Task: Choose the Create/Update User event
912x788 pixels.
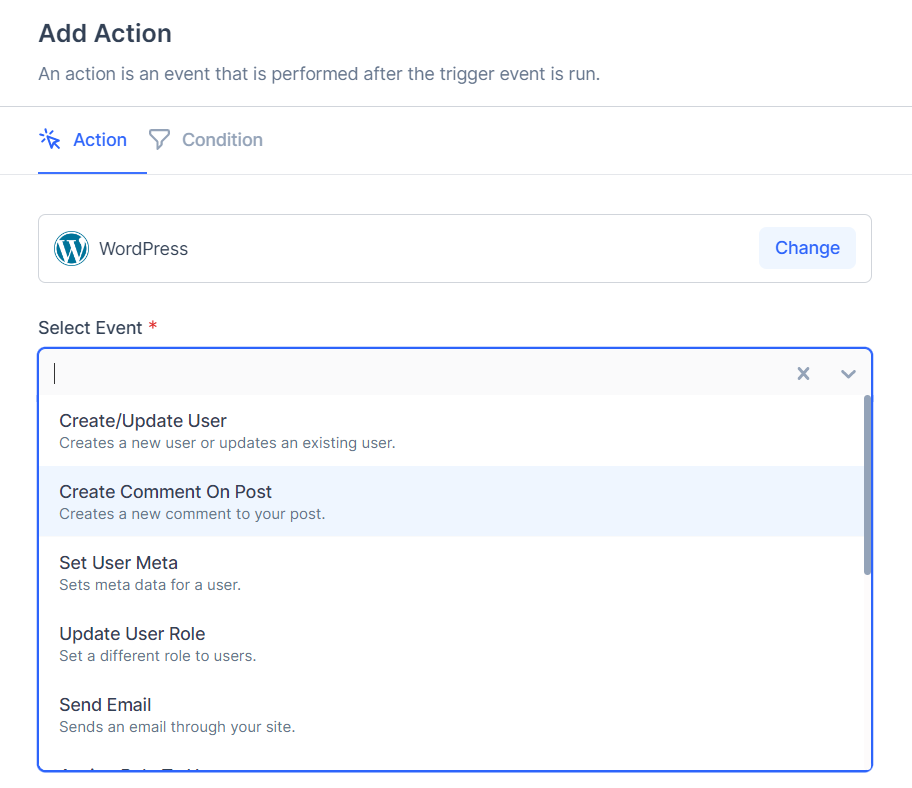Action: tap(143, 421)
